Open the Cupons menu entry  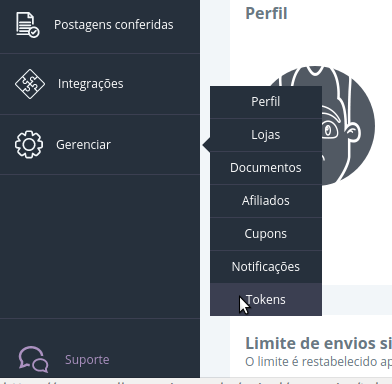[266, 234]
